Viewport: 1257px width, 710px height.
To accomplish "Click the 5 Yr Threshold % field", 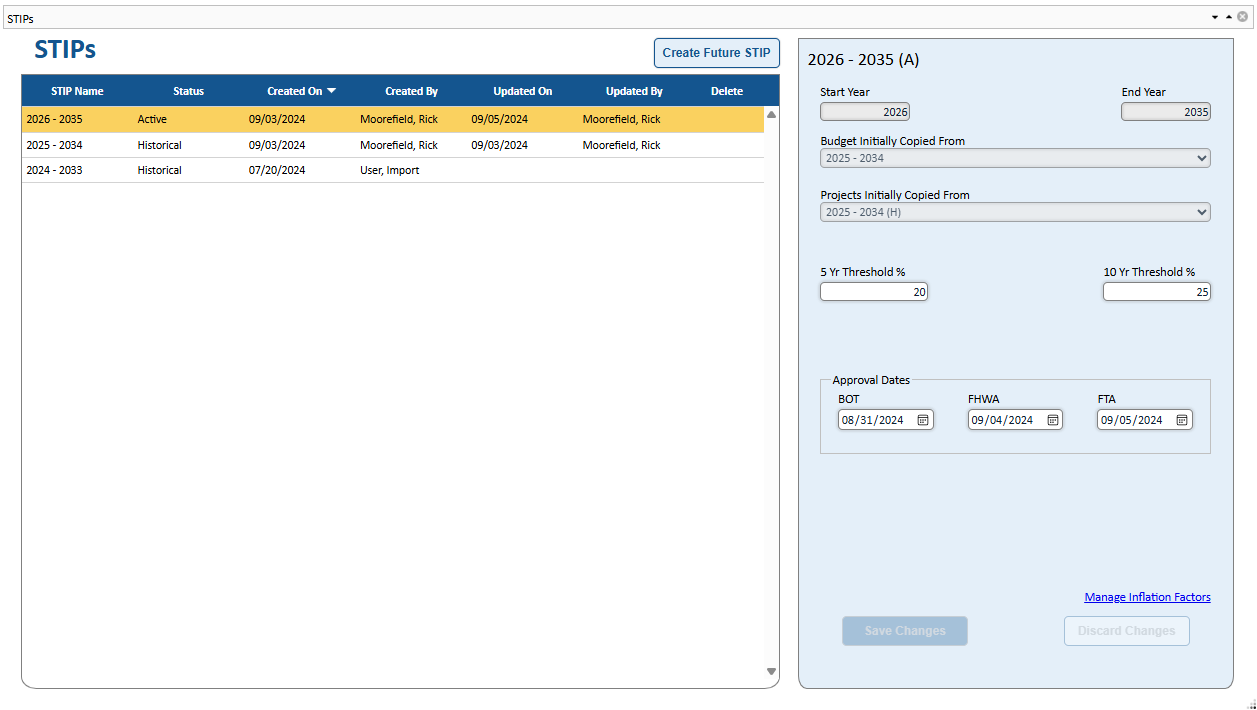I will [874, 292].
